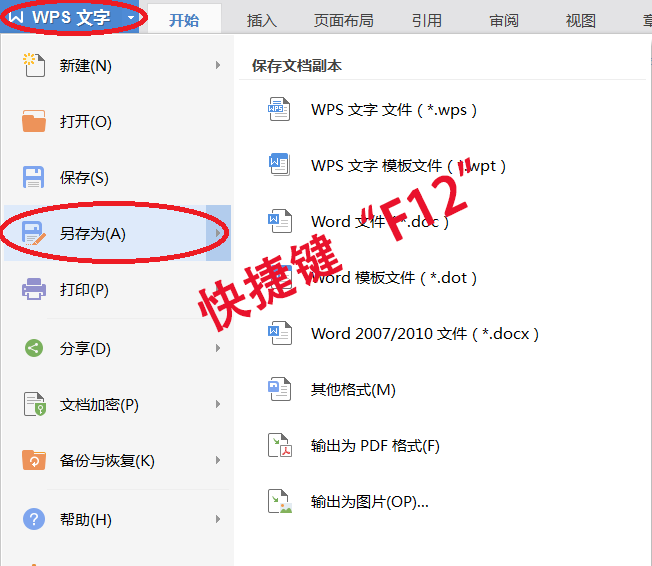Open the 页面布局 ribbon tab
652x566 pixels.
343,20
